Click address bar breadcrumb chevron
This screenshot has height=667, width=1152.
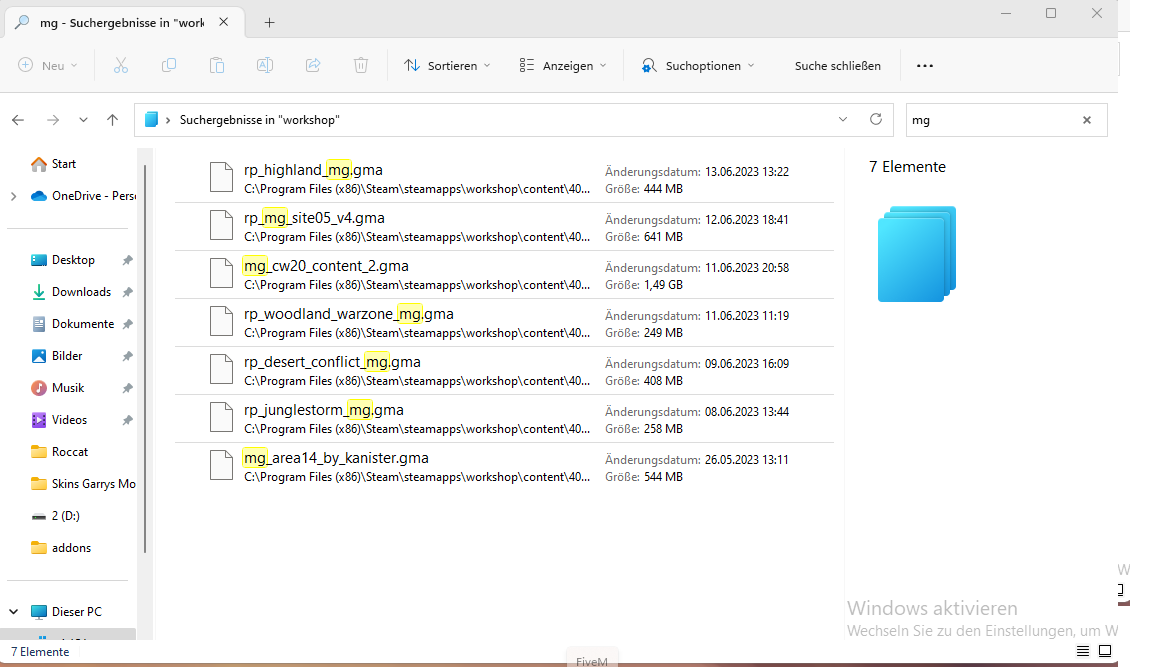tap(168, 120)
